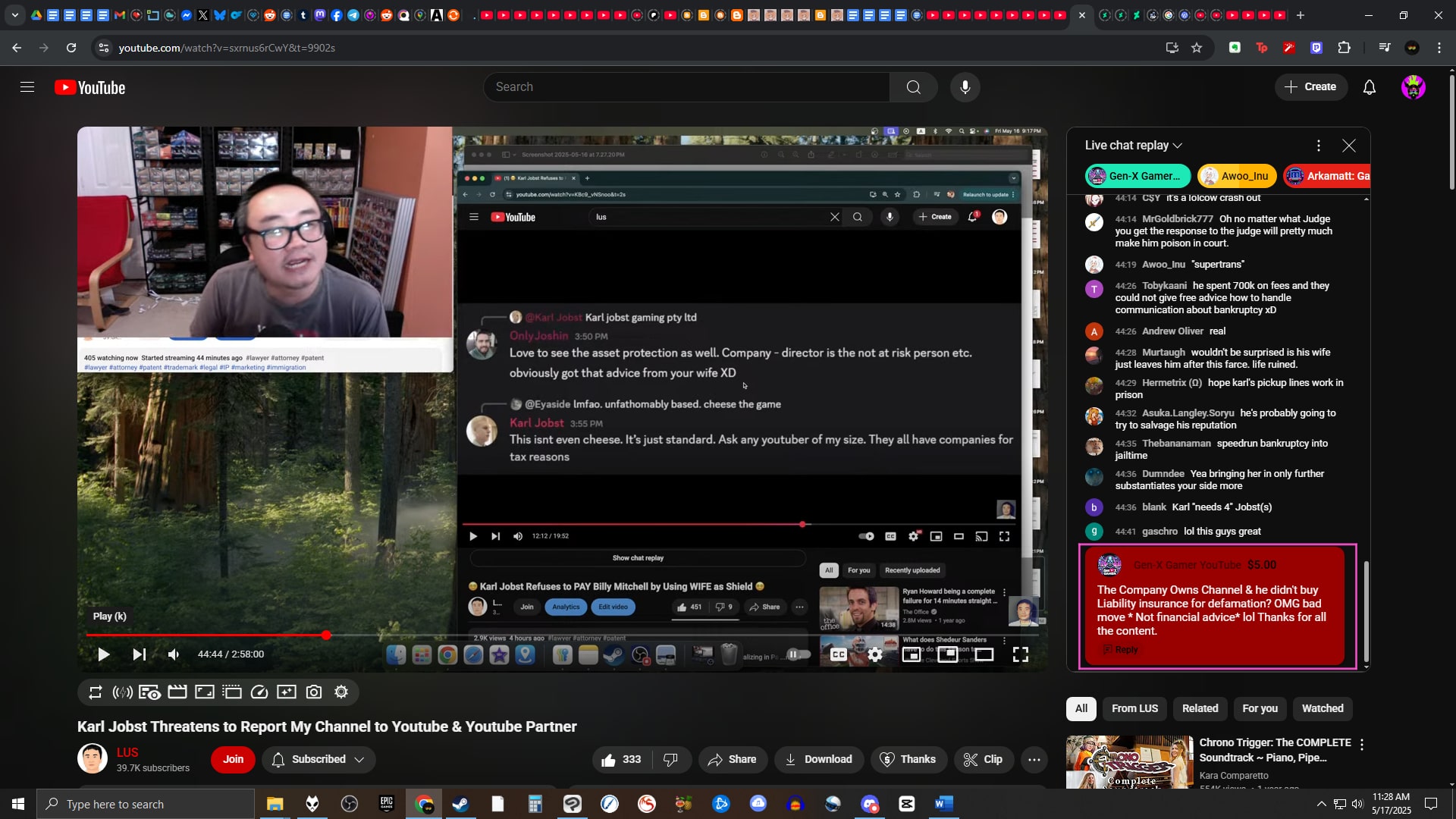Open the YouTube account avatar menu

tap(1413, 87)
